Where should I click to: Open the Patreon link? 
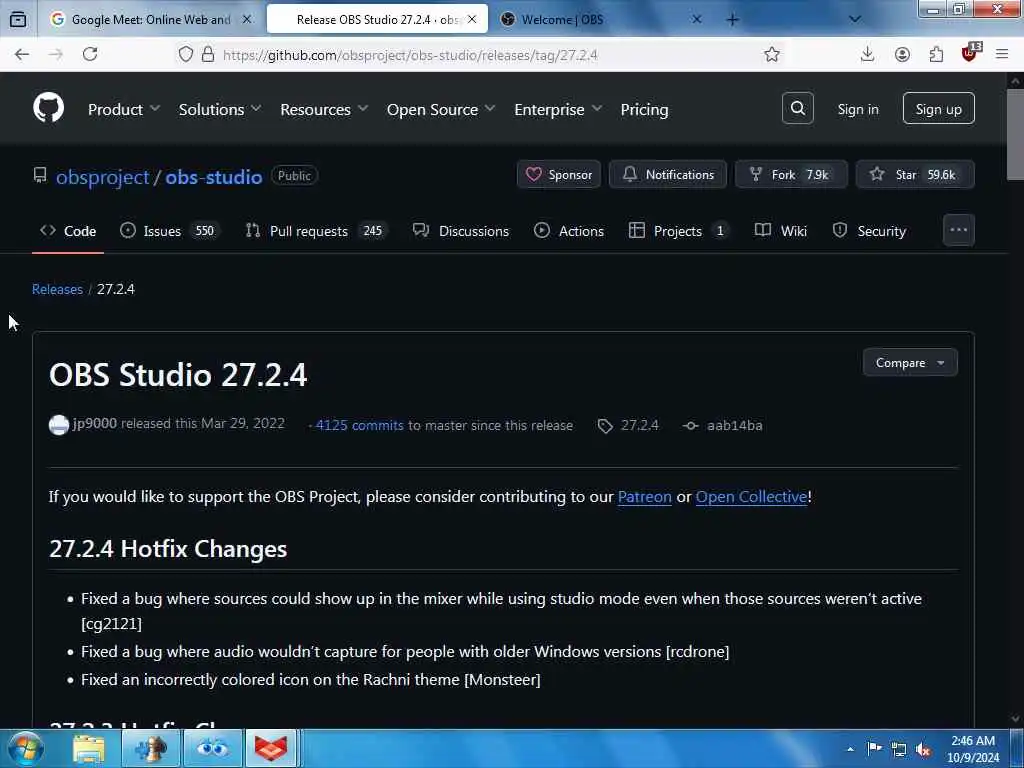point(645,496)
